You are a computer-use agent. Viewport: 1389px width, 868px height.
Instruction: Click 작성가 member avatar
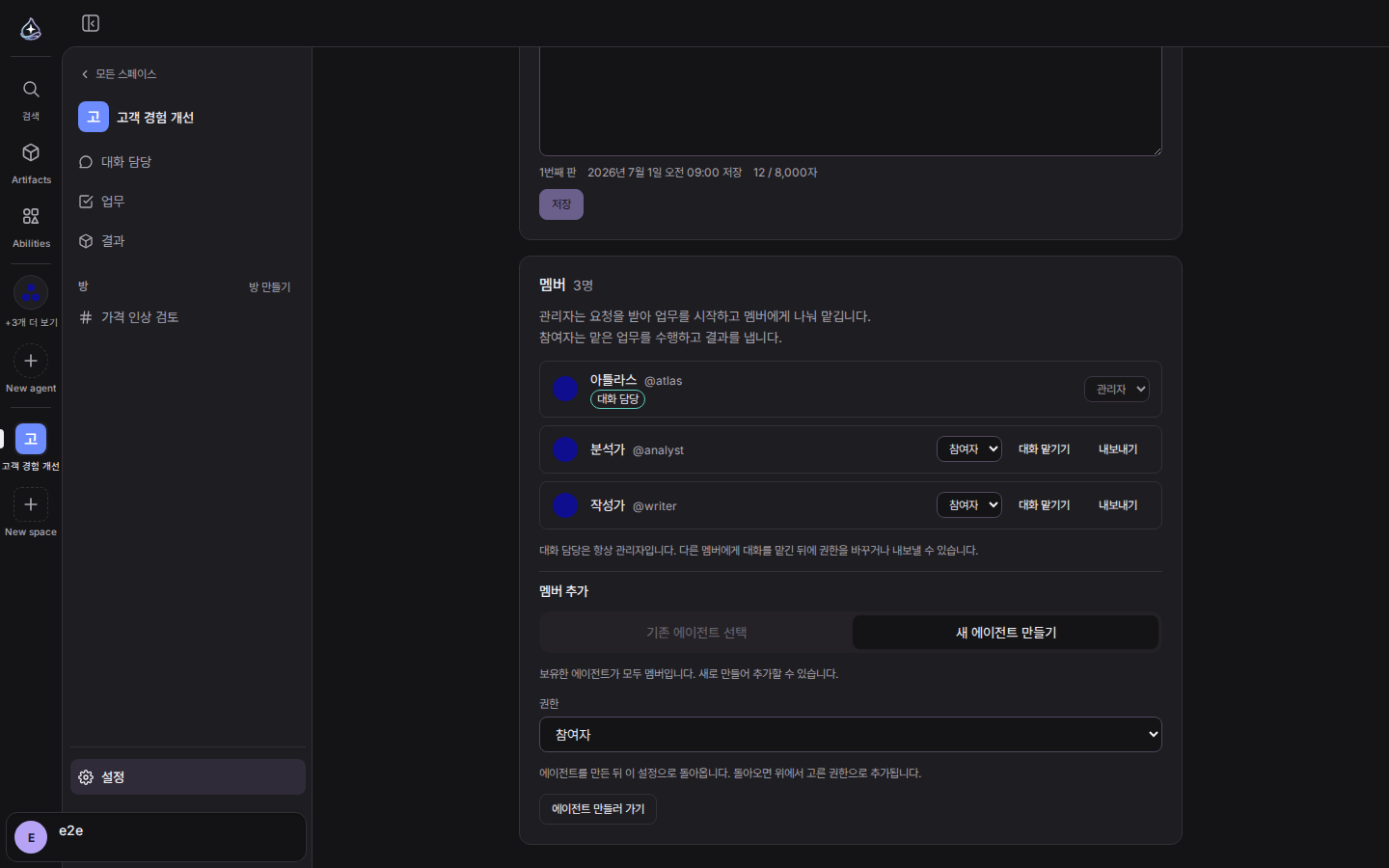tap(565, 505)
